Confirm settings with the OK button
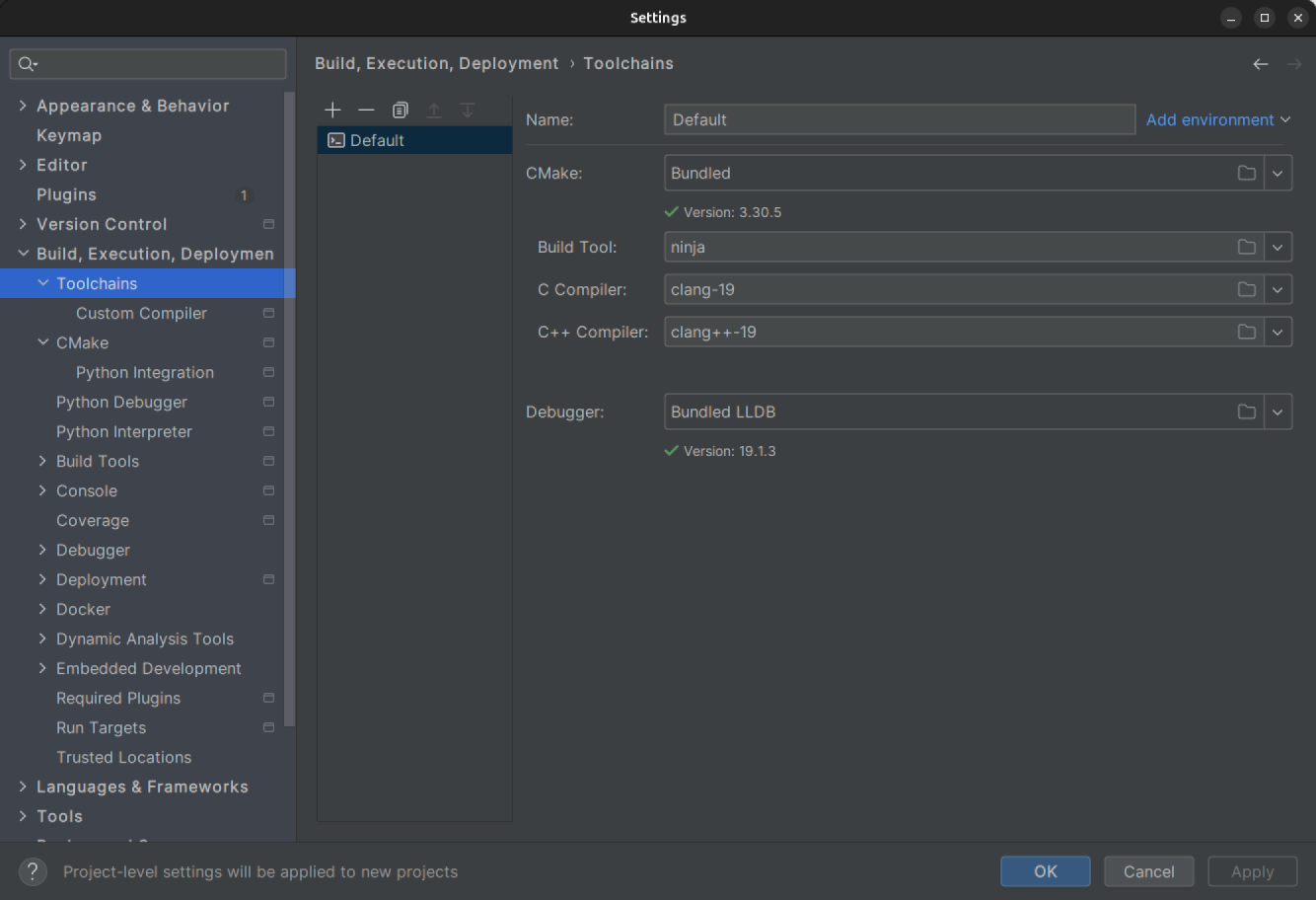 [x=1045, y=871]
